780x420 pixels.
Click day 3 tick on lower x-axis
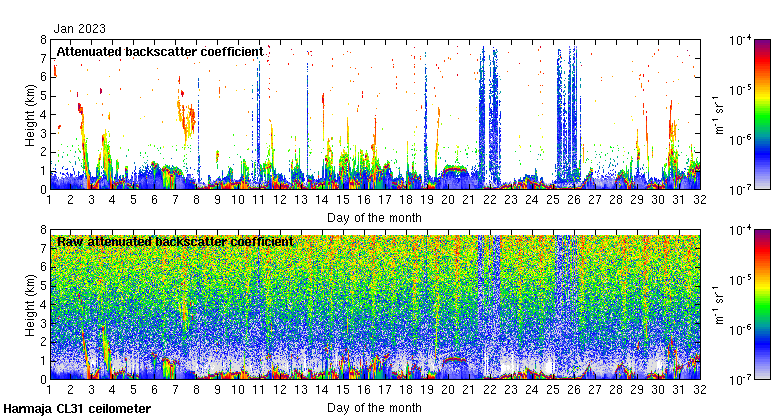(92, 390)
